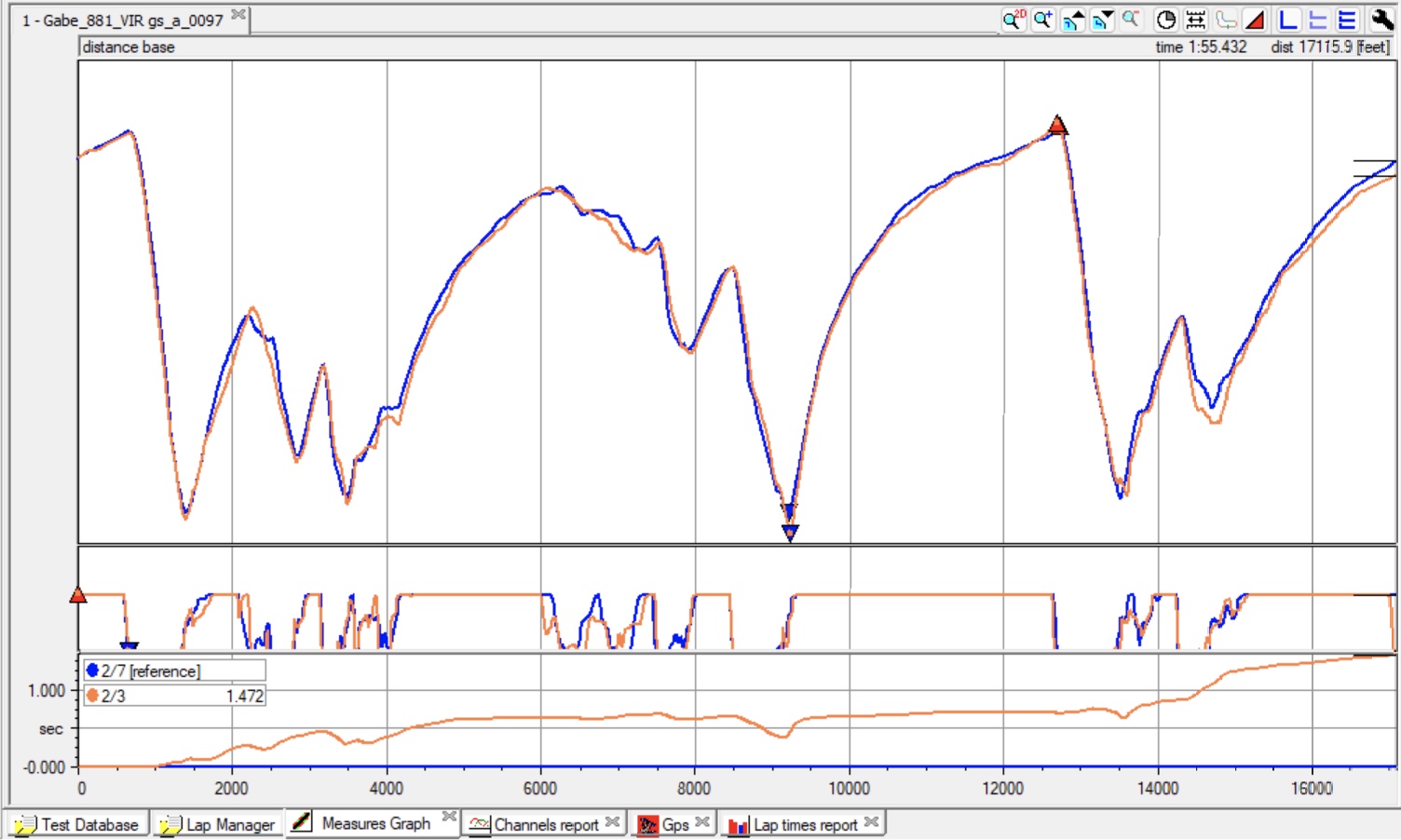Click the 'sec' axis unit label
The width and height of the screenshot is (1401, 840).
[51, 729]
